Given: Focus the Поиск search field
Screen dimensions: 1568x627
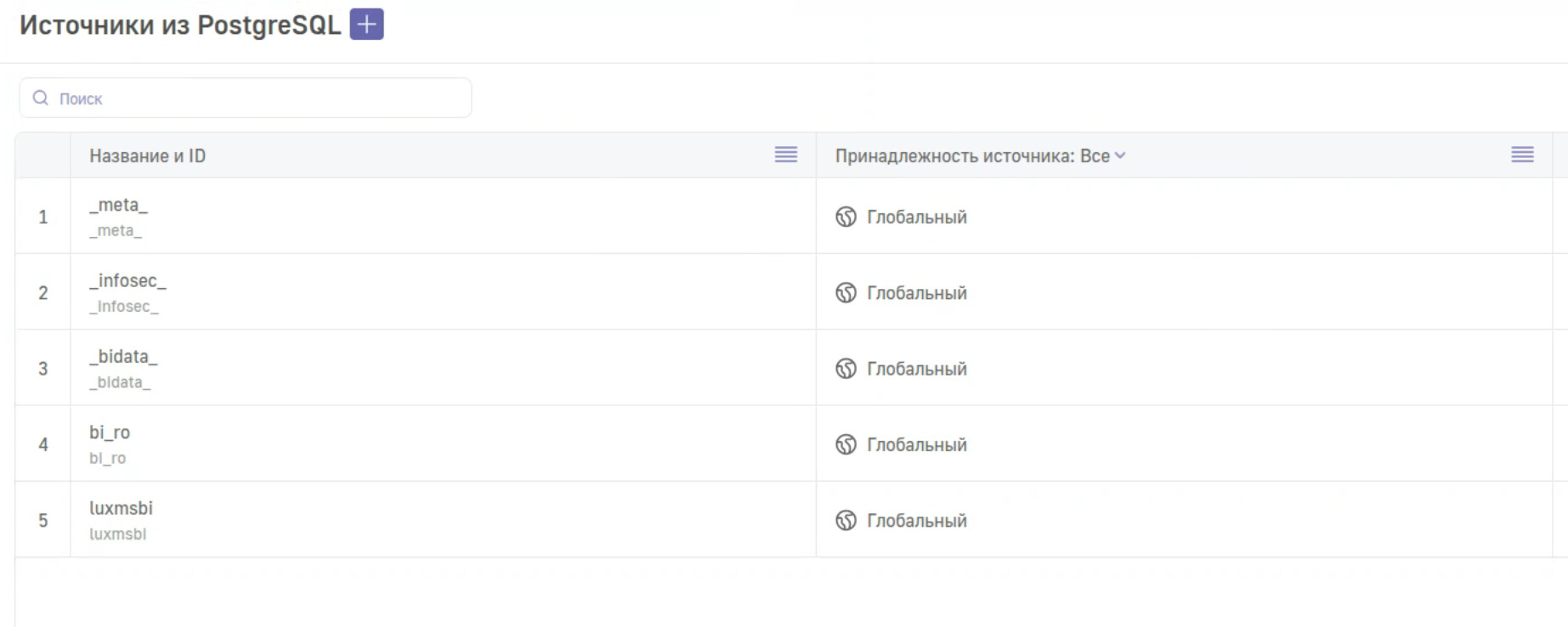Looking at the screenshot, I should [255, 99].
